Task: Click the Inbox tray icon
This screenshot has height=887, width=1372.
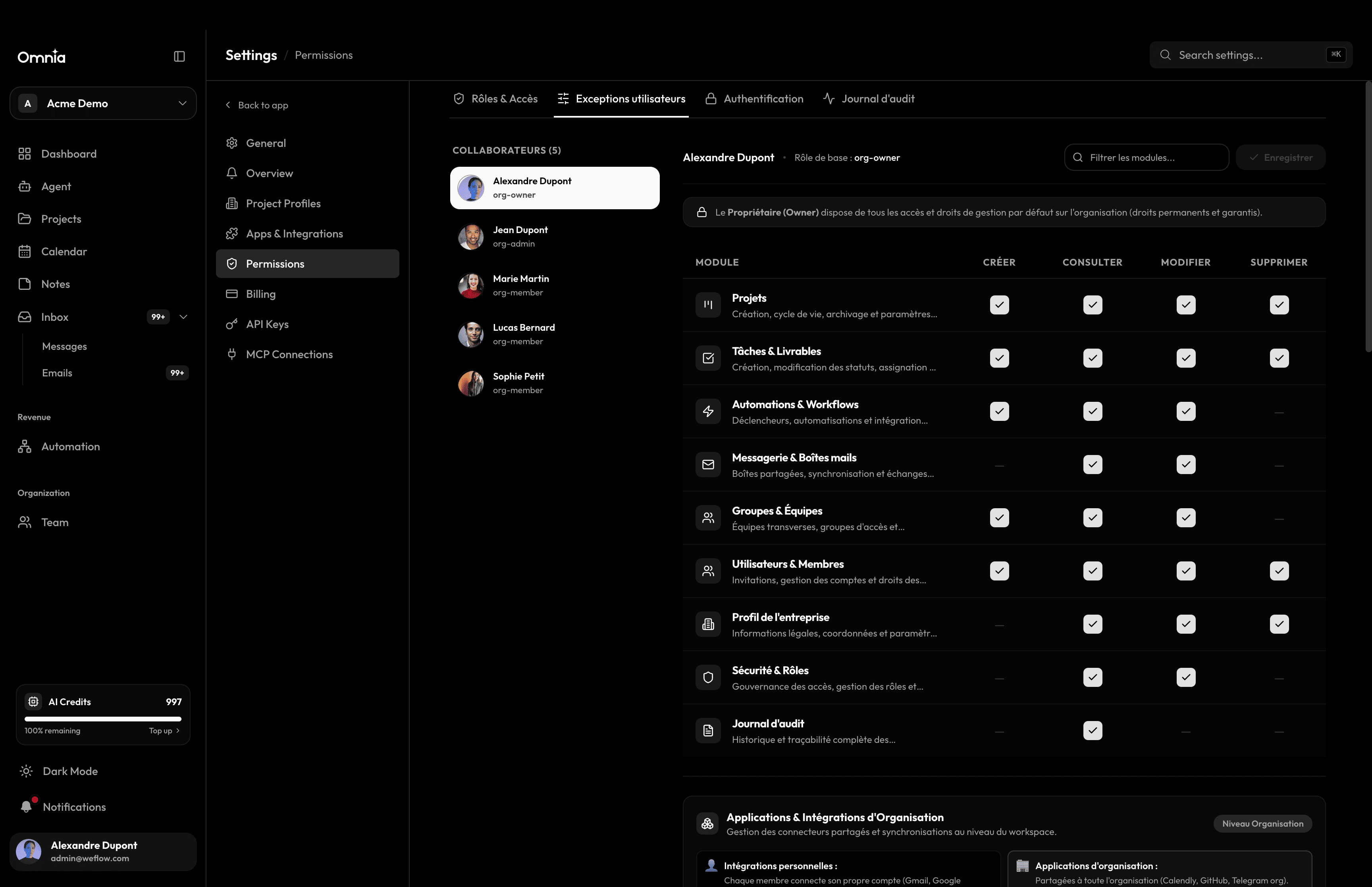Action: click(24, 317)
